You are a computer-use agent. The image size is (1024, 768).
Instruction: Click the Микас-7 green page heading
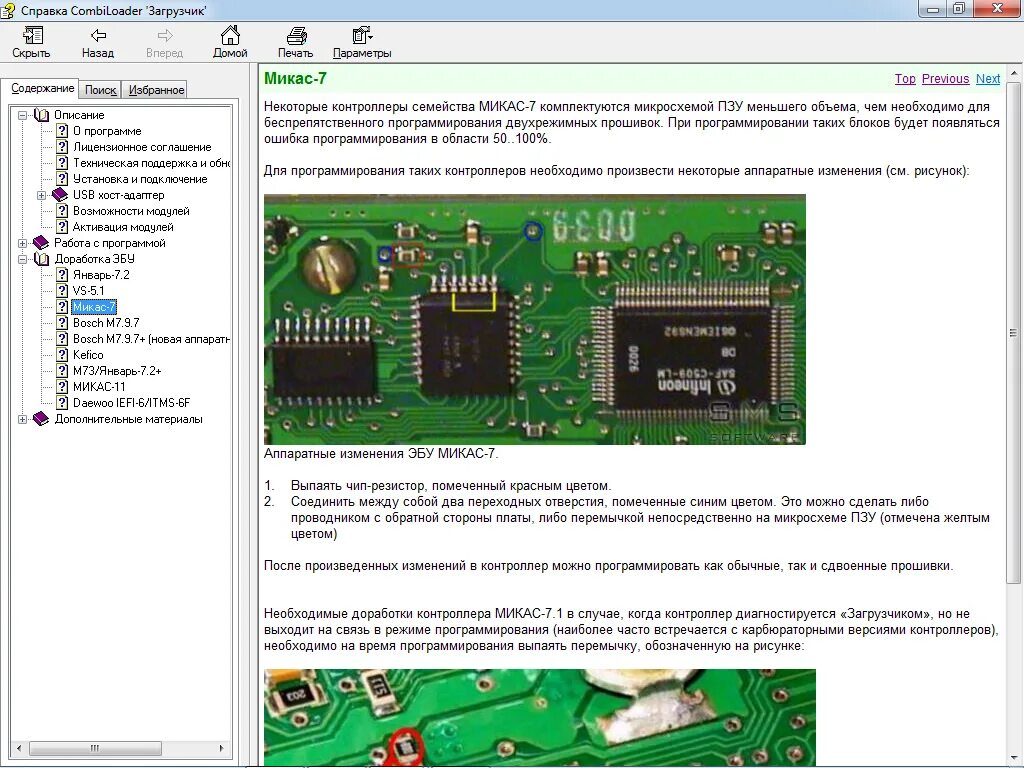pyautogui.click(x=295, y=78)
